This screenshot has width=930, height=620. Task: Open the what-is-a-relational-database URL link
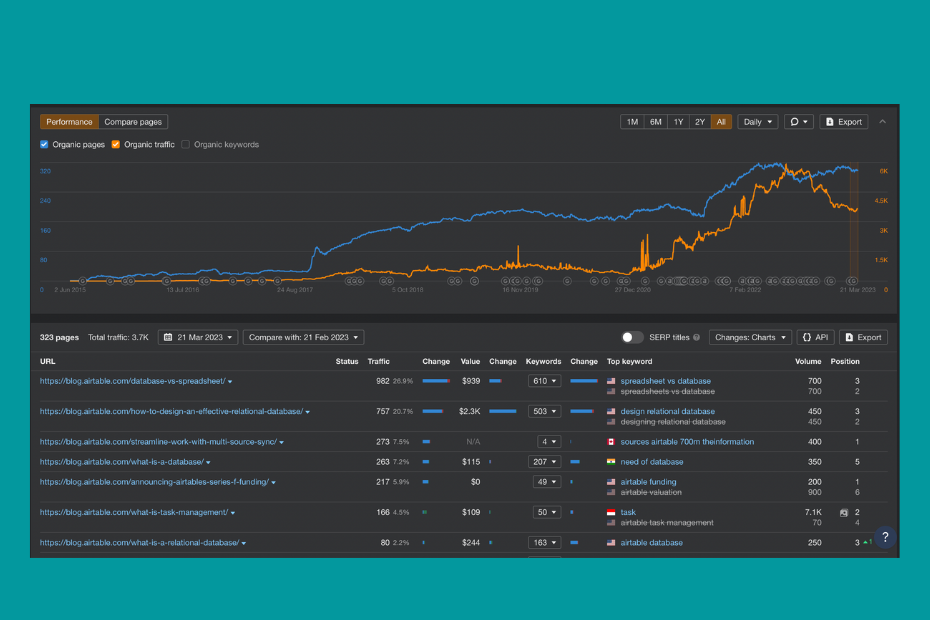tap(139, 542)
